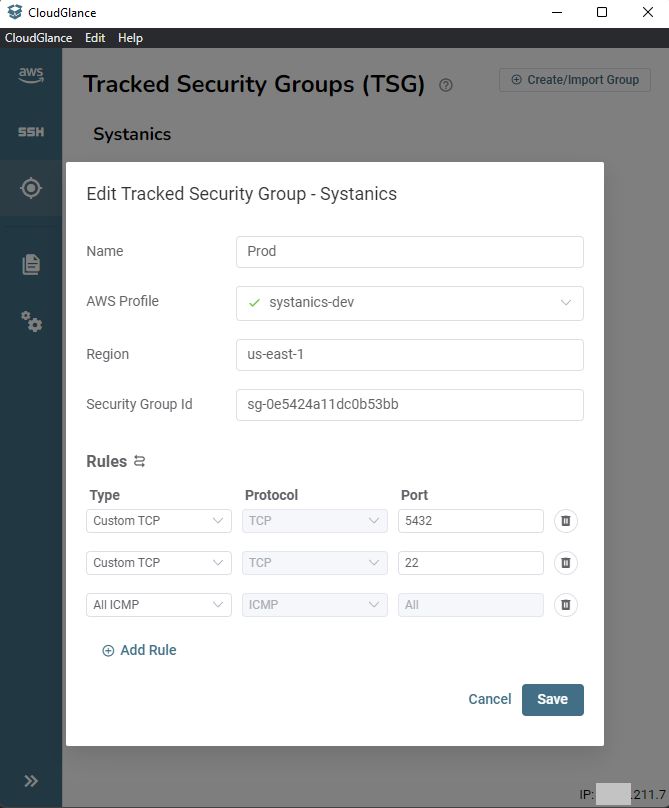Click the Create/Import Group button
Image resolution: width=669 pixels, height=808 pixels.
[575, 80]
